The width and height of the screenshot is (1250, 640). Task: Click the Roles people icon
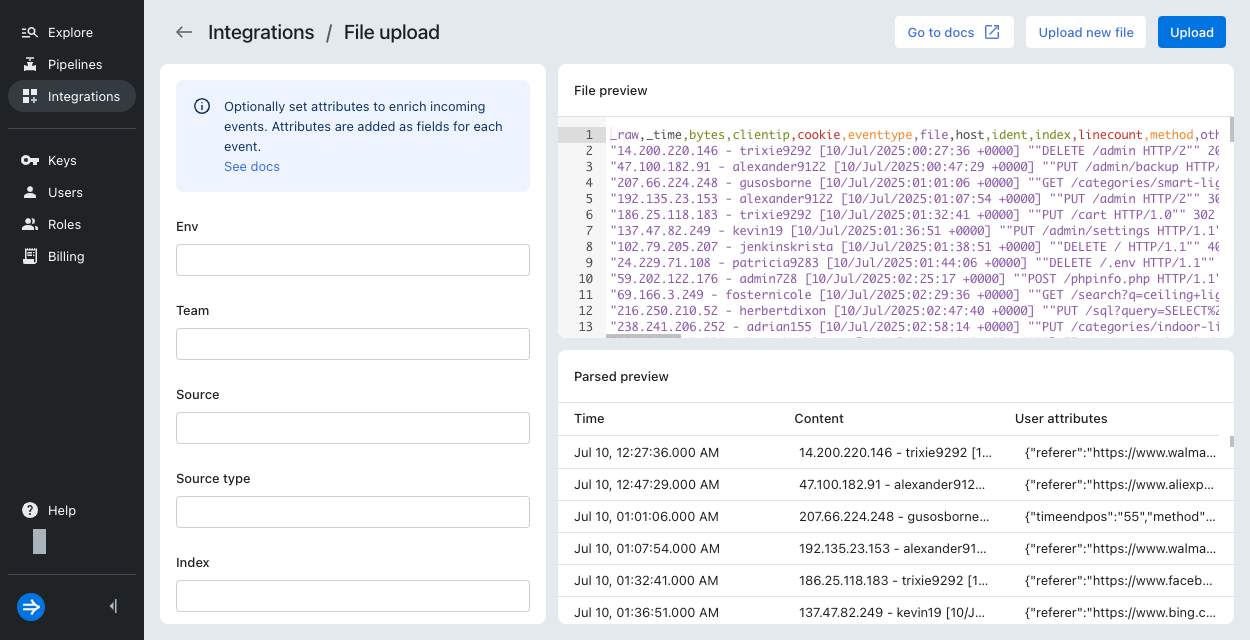[x=30, y=224]
